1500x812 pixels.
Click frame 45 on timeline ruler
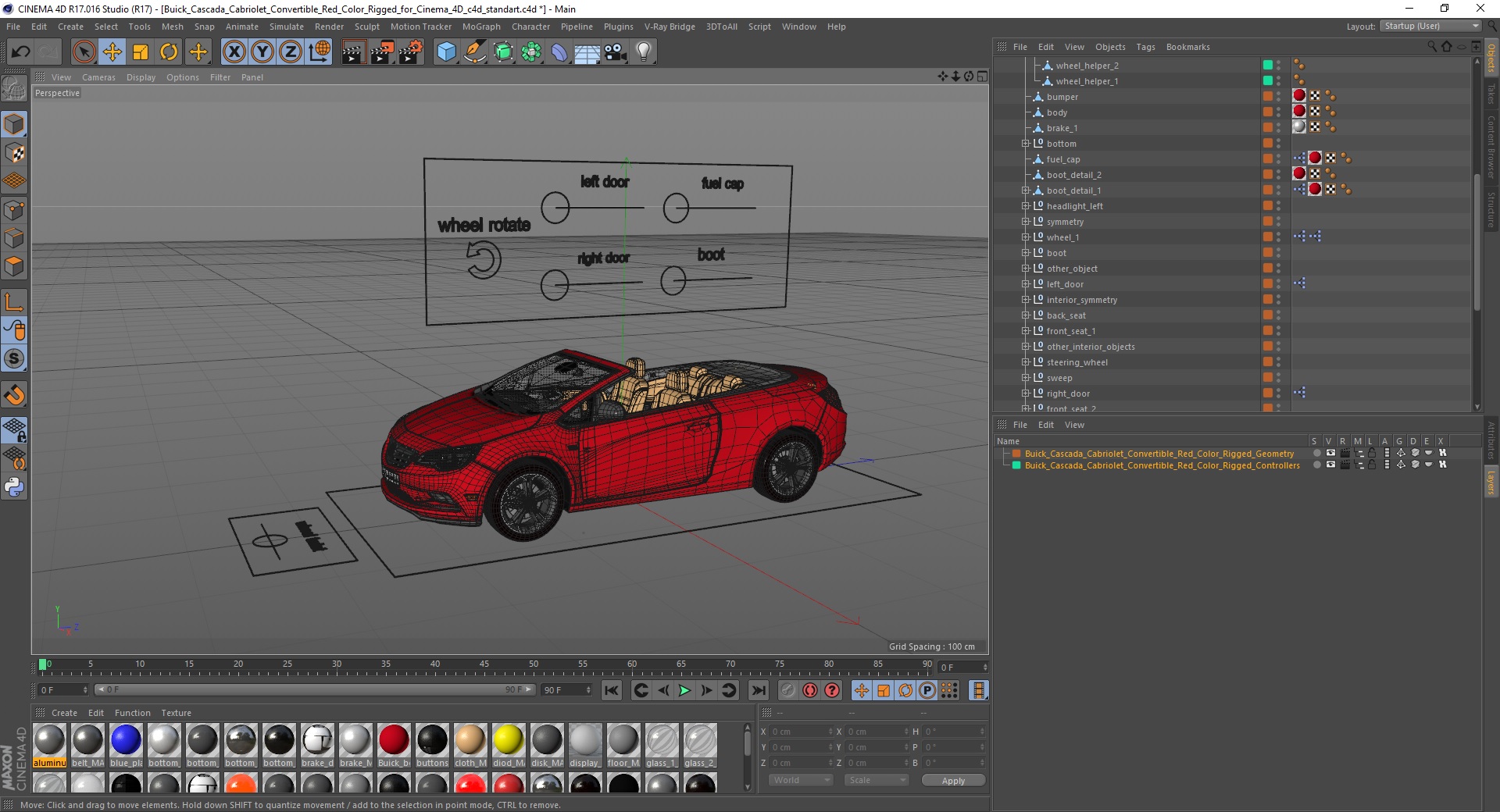[x=484, y=665]
